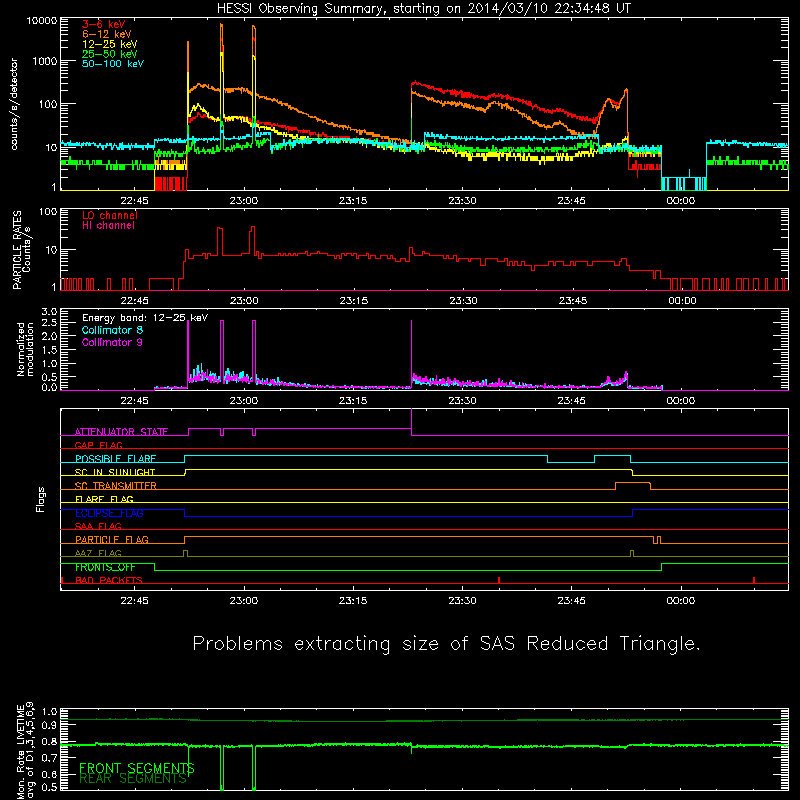
Task: Click the 23:15 tick under particle rates plot
Action: 354,301
